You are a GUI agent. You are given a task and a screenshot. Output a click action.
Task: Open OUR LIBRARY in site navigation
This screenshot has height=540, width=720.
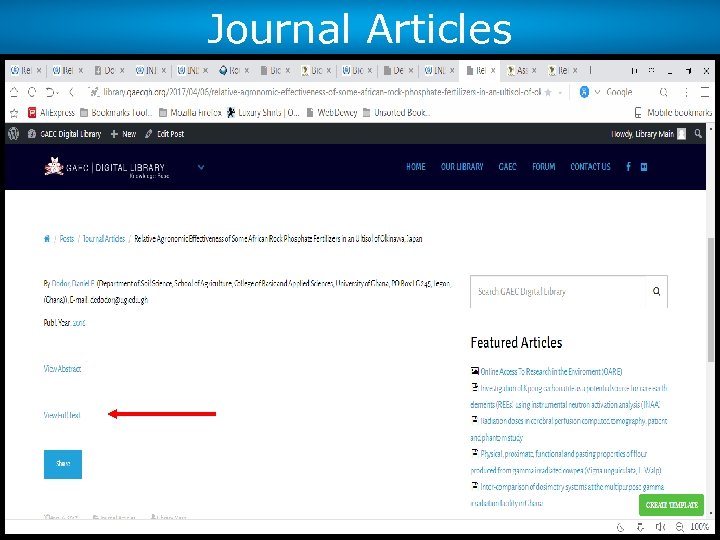[x=462, y=167]
